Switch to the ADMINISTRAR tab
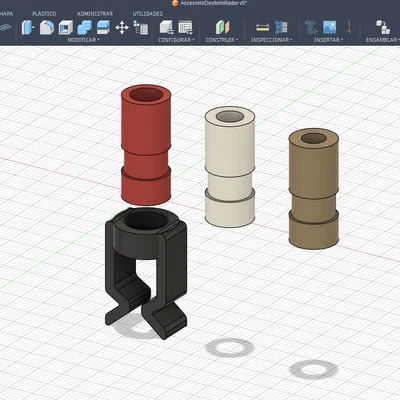The height and width of the screenshot is (400, 400). (95, 14)
